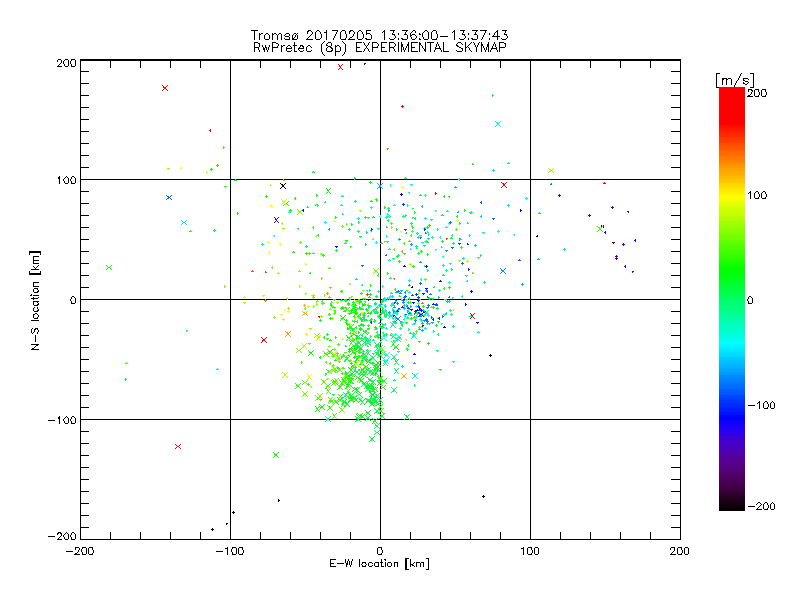Click the colorbar's "200" top label
Screen dimensions: 800x600
tap(757, 93)
